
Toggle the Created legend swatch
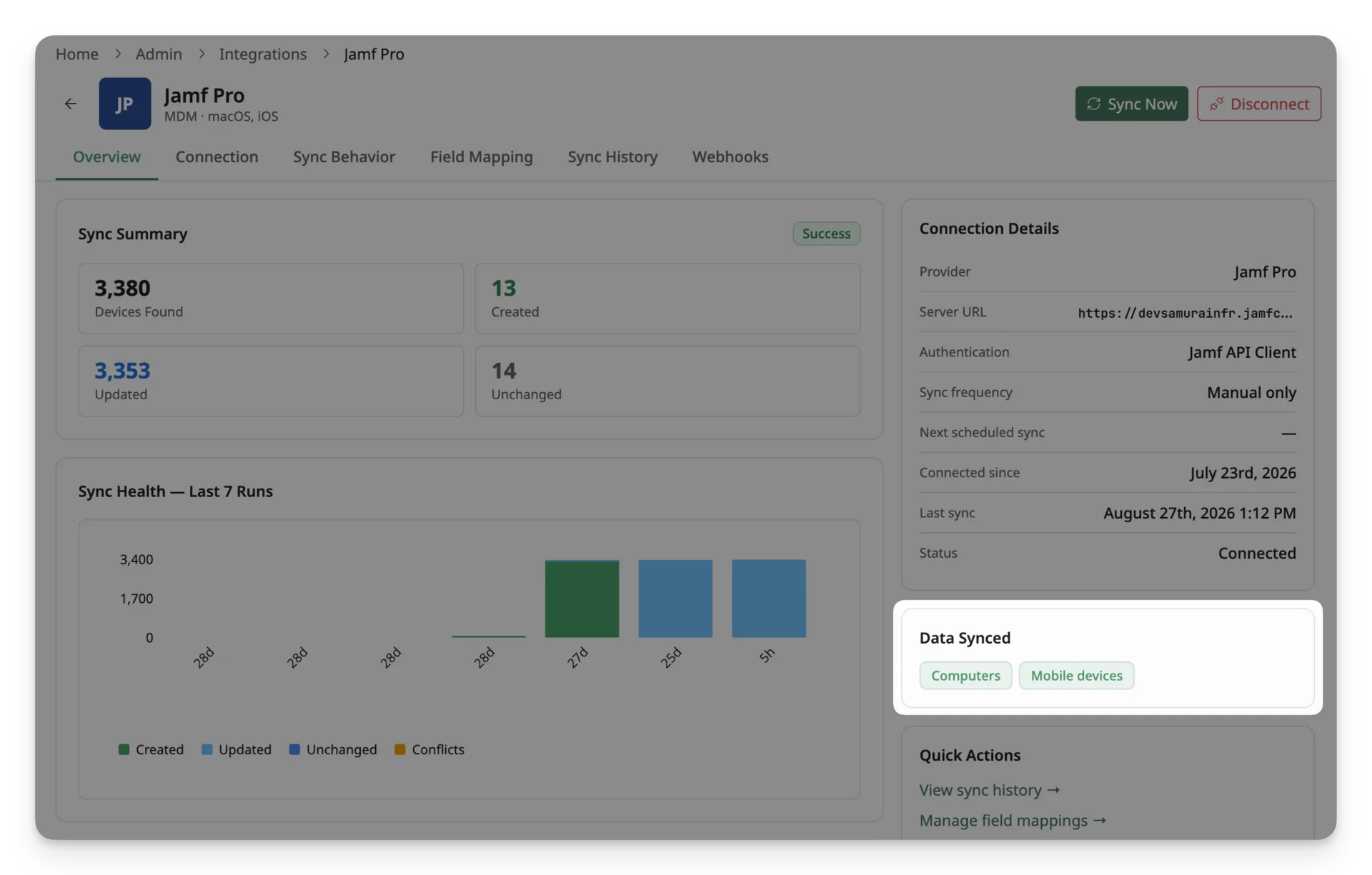click(x=124, y=749)
